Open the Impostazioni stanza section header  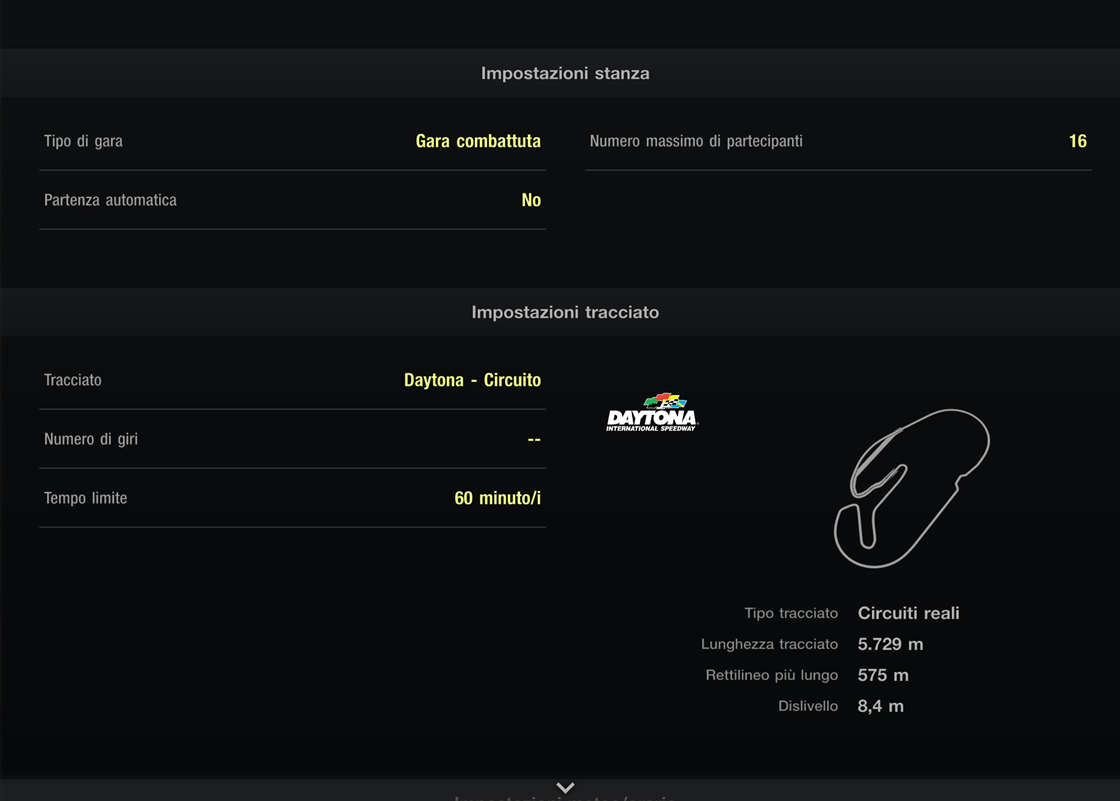coord(565,73)
